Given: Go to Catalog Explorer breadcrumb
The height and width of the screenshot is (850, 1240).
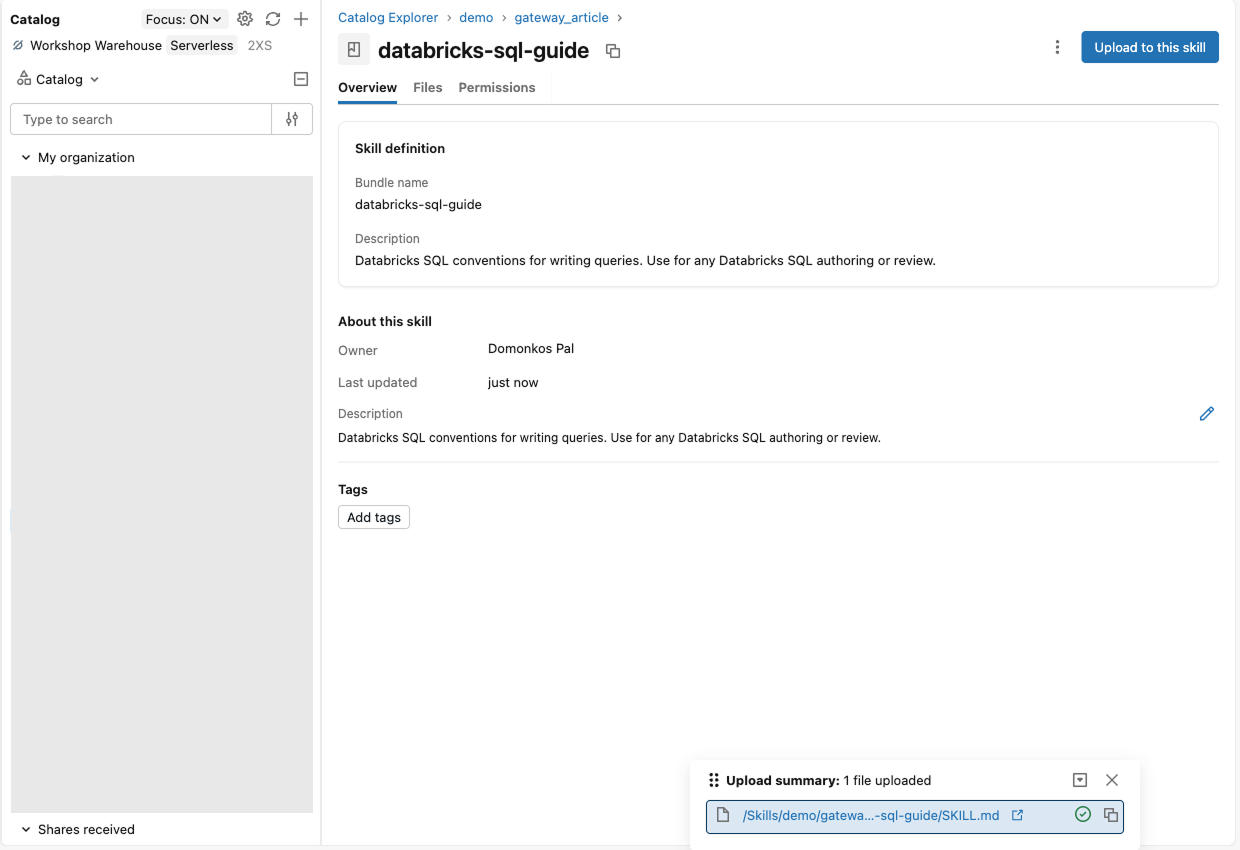Looking at the screenshot, I should (x=388, y=17).
